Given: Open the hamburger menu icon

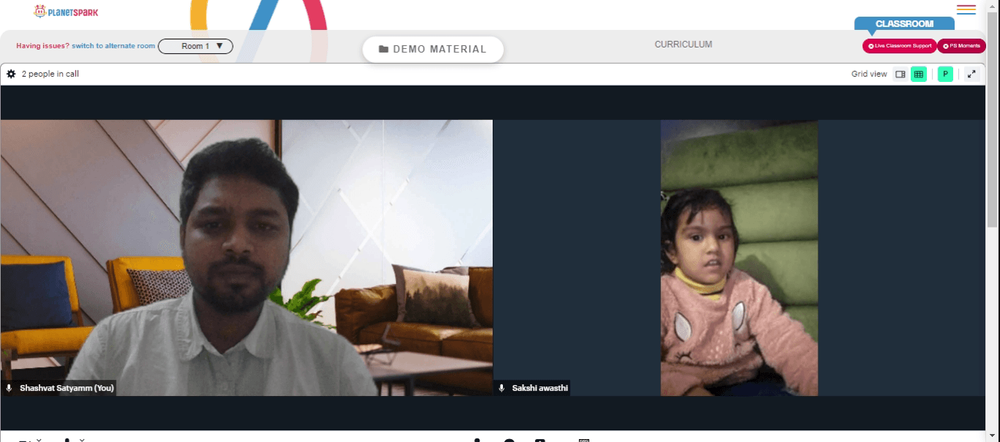Looking at the screenshot, I should pos(966,10).
